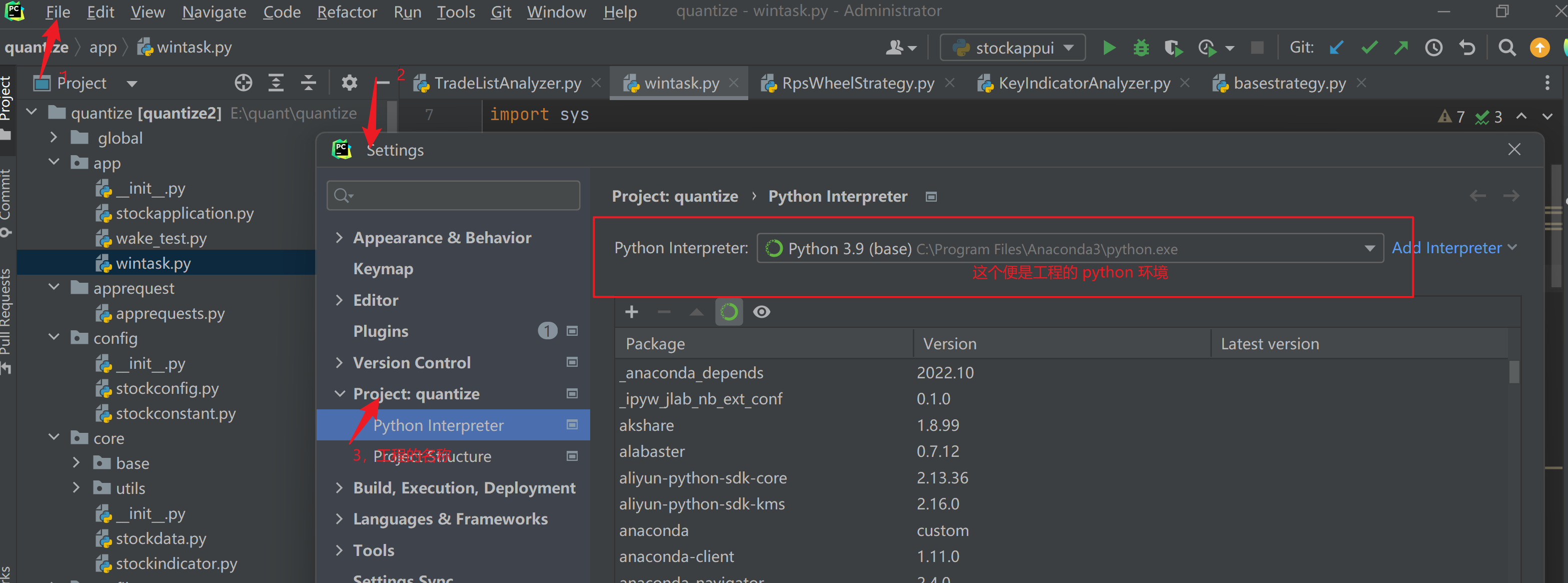Open stockappui run configuration dropdown
The image size is (1568, 583).
click(1013, 48)
